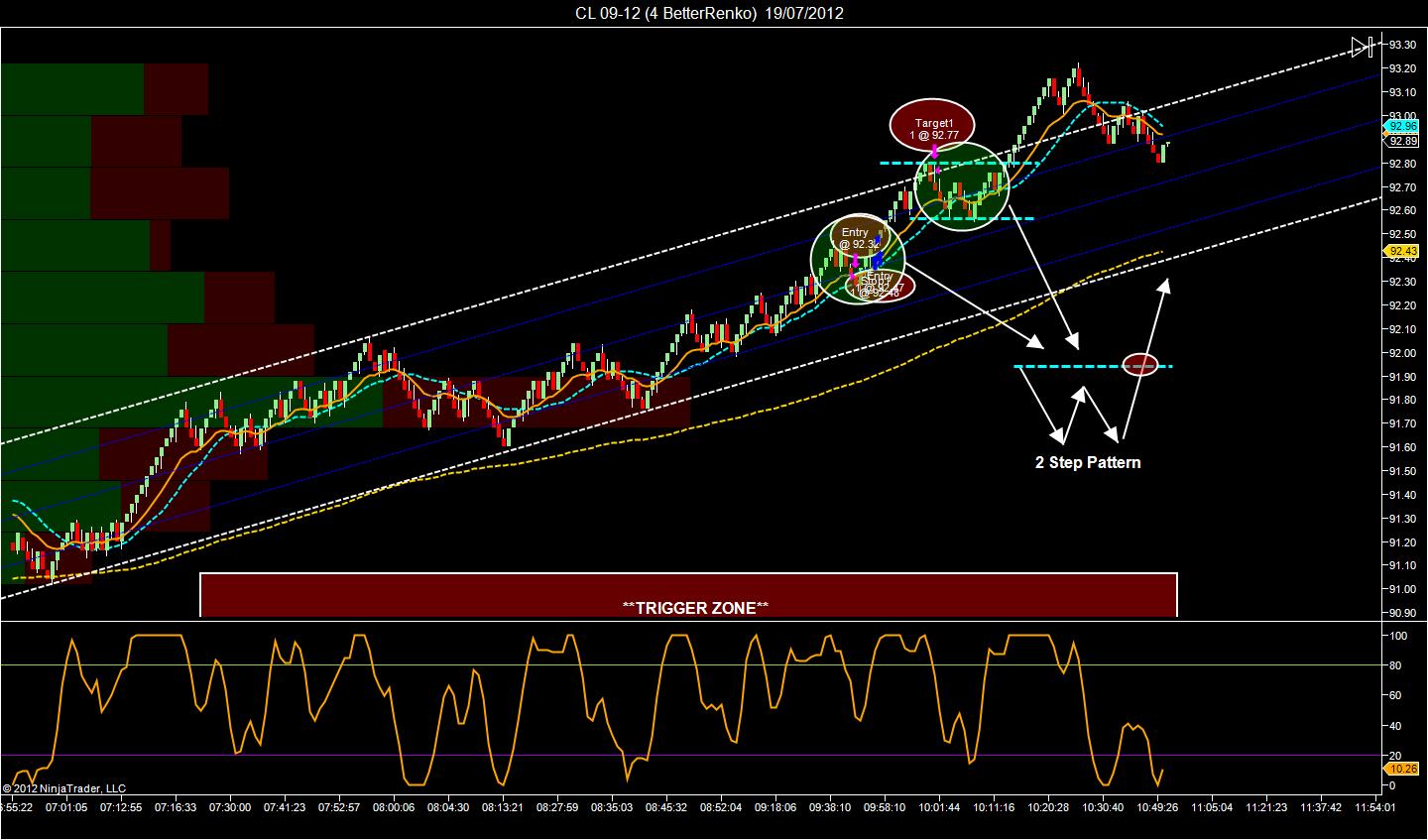This screenshot has height=840, width=1428.
Task: Click the 93.00 price axis label
Action: pyautogui.click(x=1402, y=116)
